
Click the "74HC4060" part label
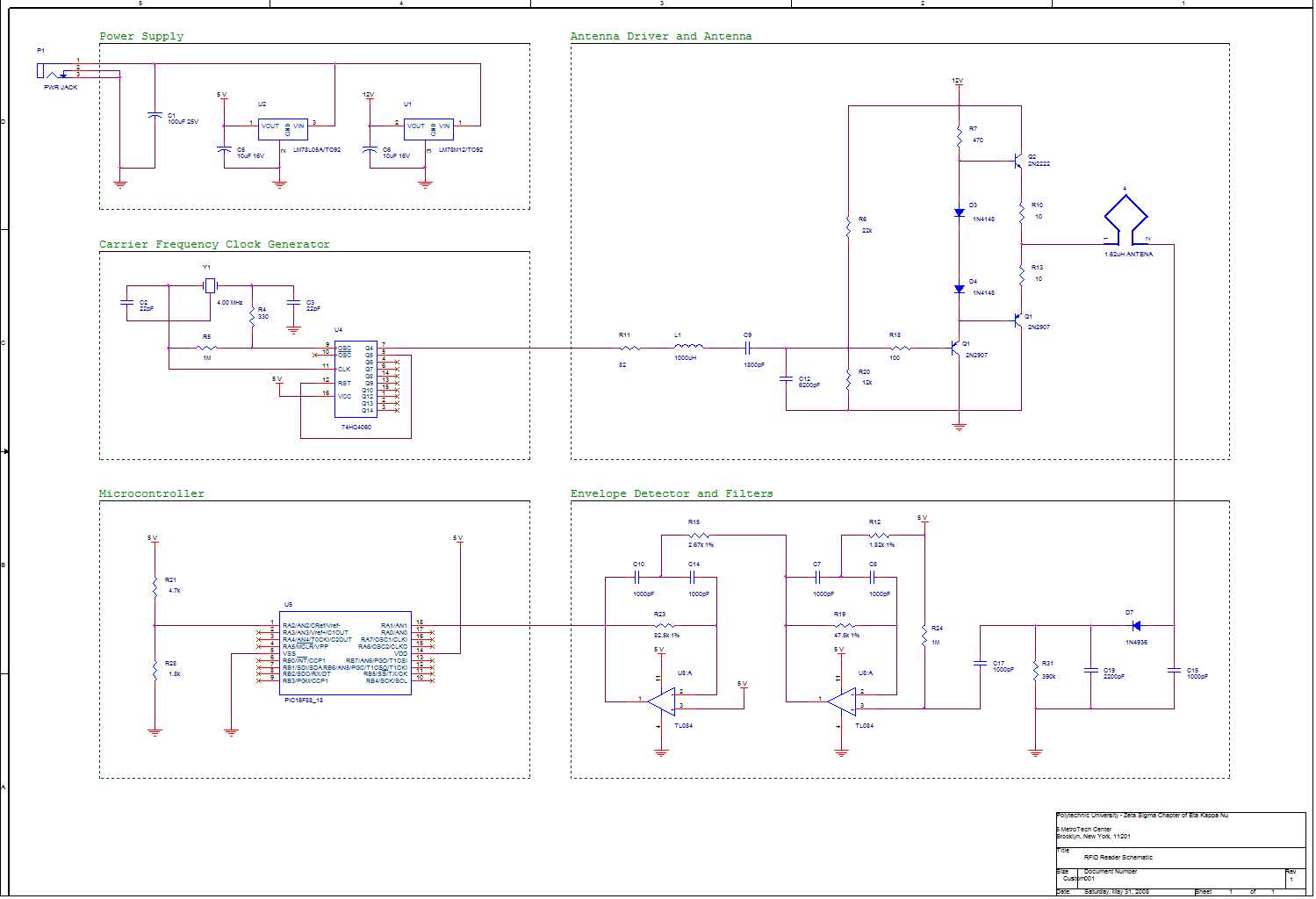(356, 428)
